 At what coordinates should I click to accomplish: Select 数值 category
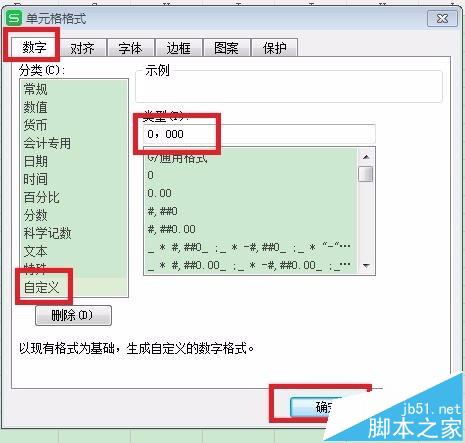click(x=74, y=107)
